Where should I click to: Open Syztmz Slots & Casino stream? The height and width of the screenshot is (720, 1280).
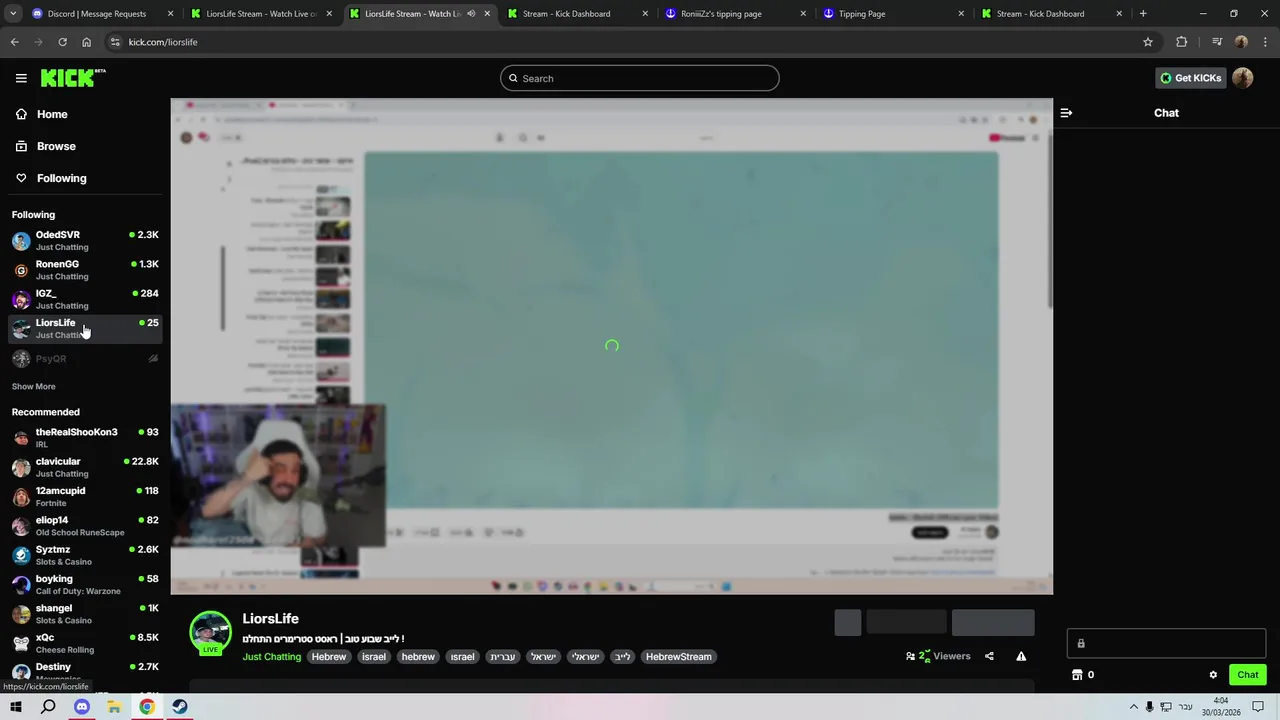coord(85,555)
